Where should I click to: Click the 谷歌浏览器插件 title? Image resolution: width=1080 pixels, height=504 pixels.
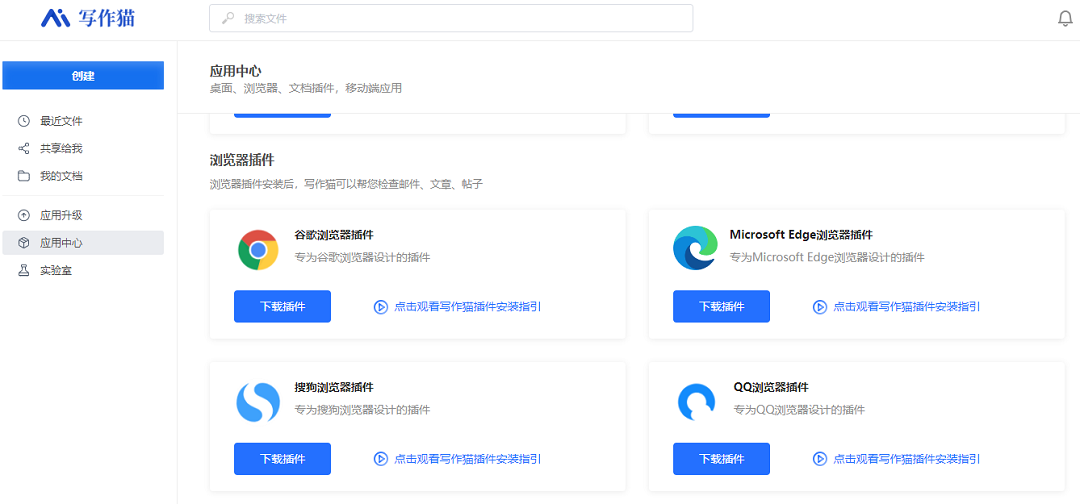click(334, 235)
